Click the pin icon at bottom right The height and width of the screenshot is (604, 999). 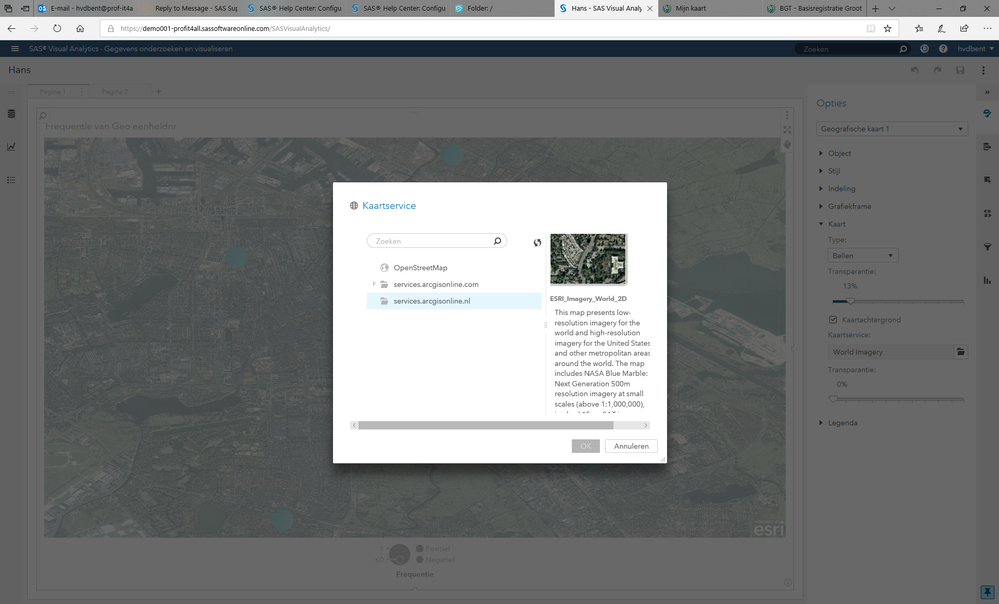click(987, 592)
